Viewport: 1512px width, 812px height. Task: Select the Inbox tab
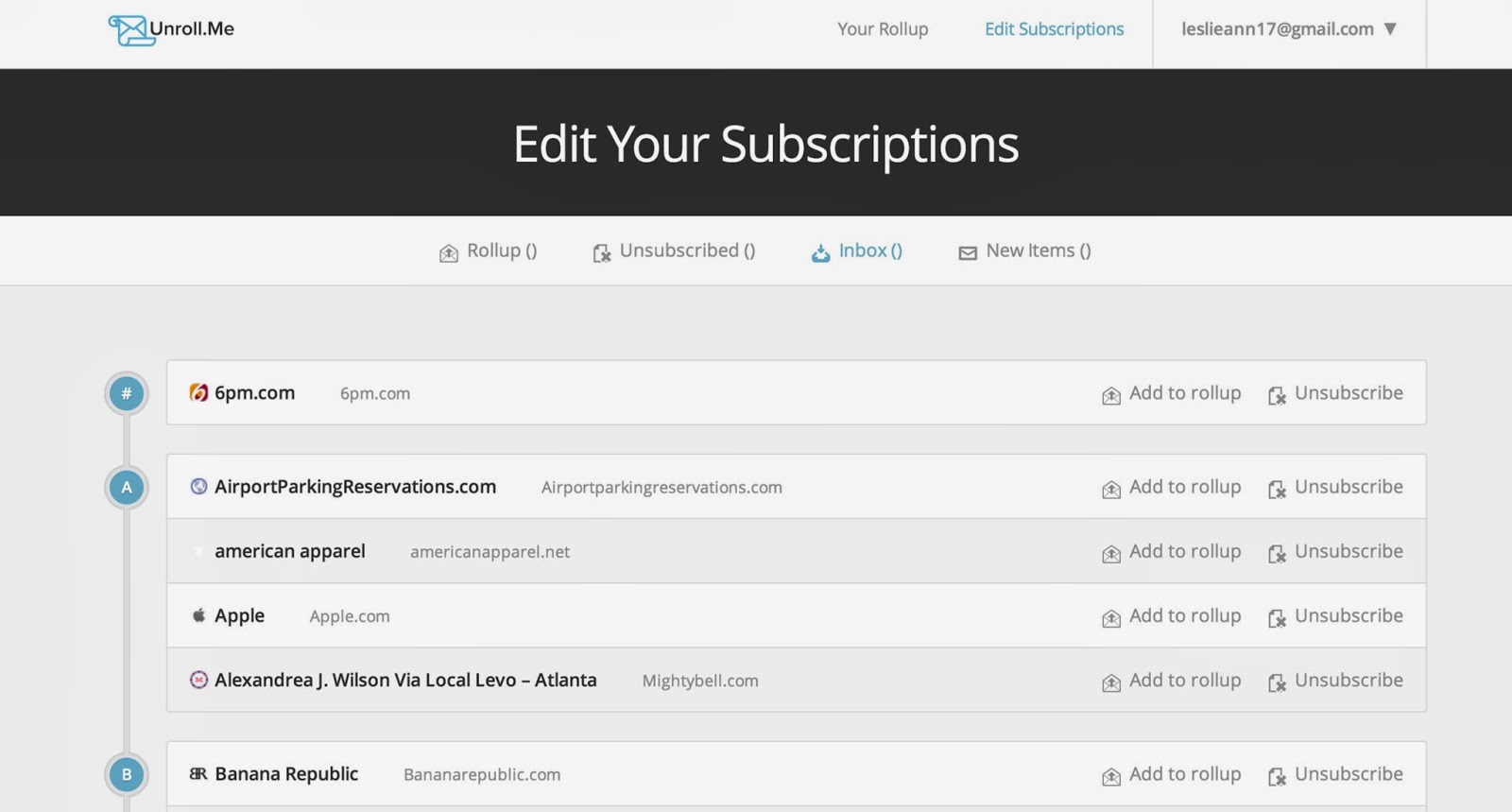(x=856, y=251)
